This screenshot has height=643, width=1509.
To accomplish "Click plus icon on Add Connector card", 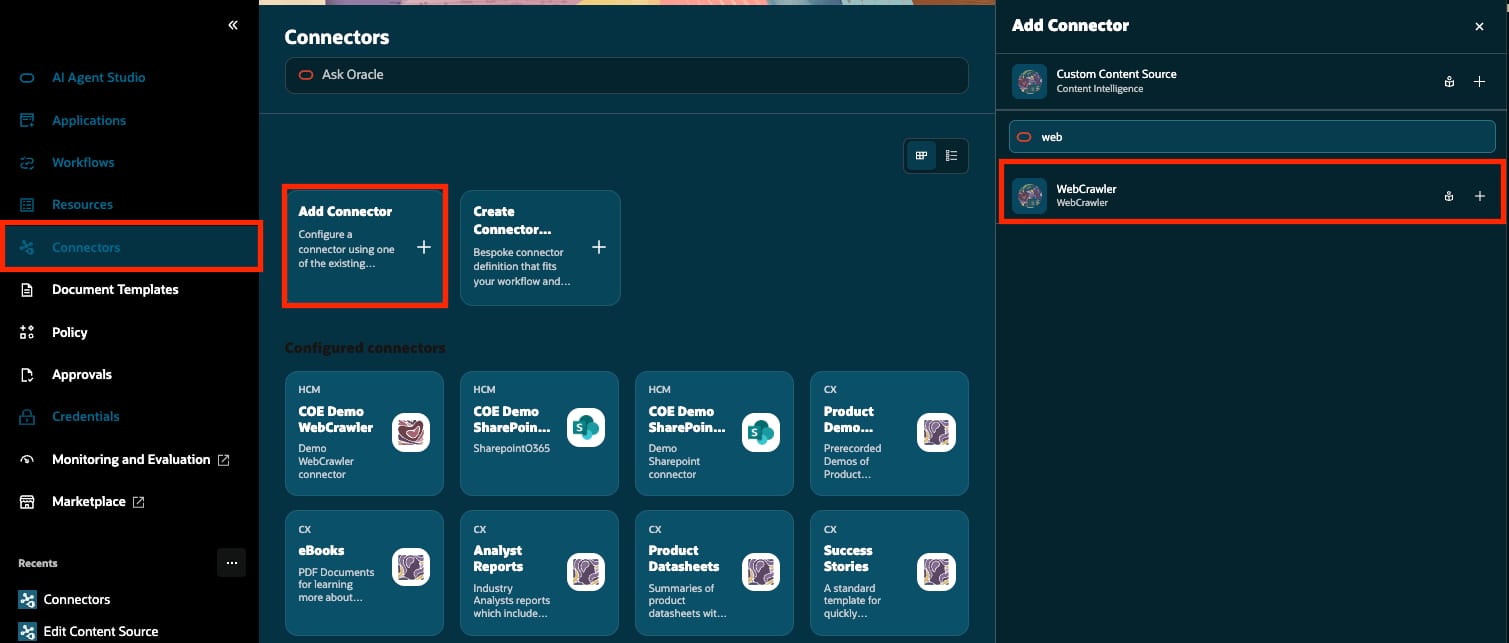I will pyautogui.click(x=424, y=247).
